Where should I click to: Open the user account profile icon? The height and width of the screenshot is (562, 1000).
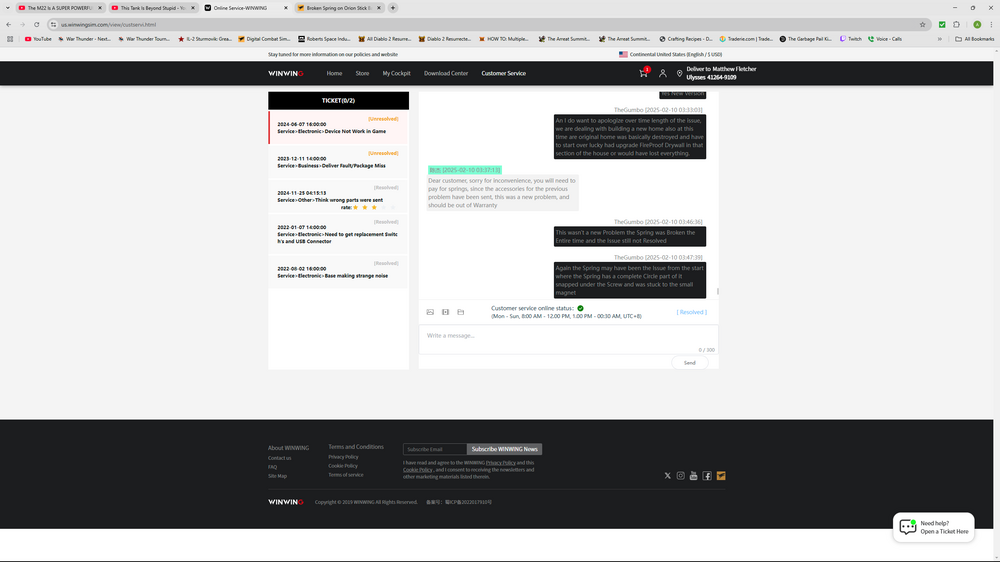663,73
